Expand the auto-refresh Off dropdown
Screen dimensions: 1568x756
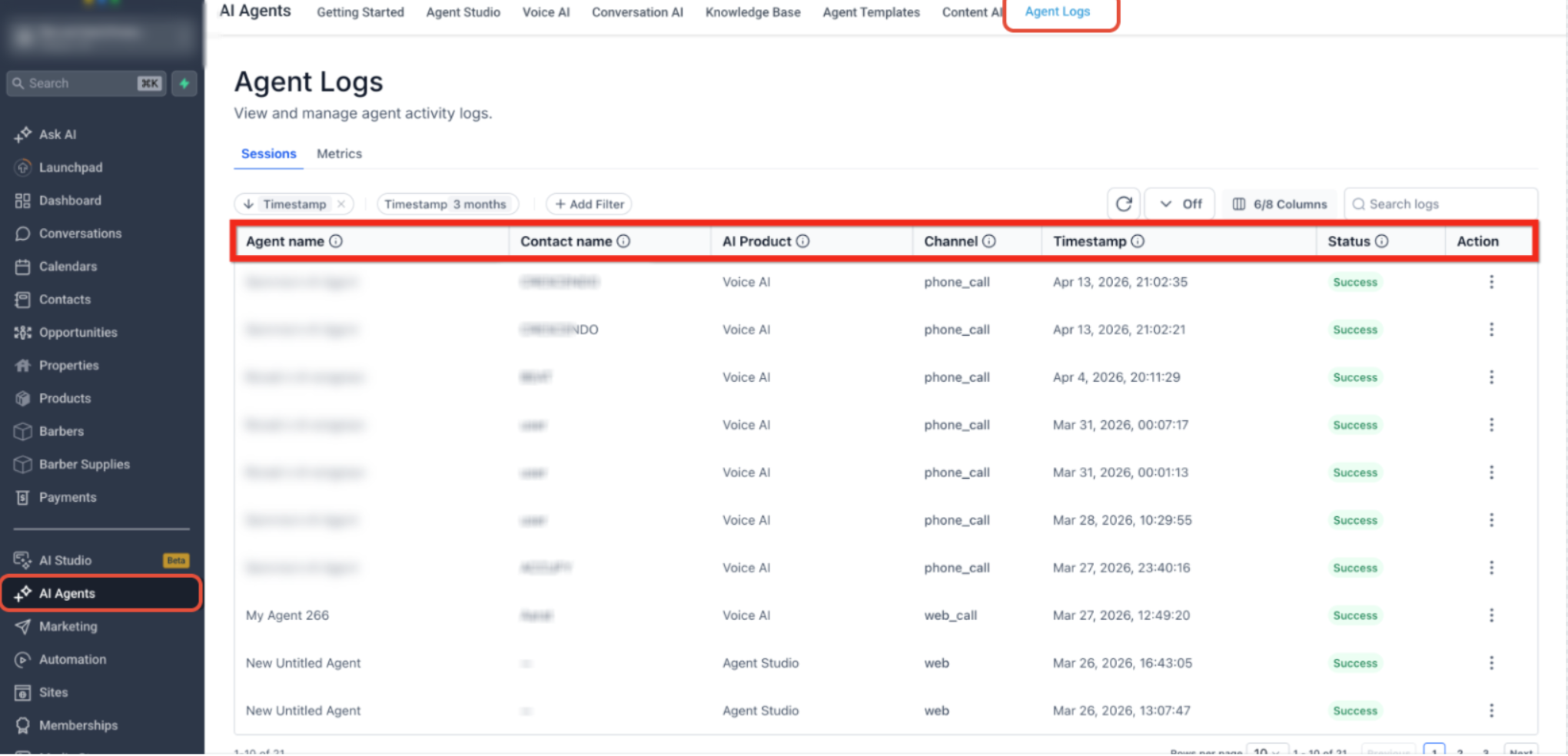1180,204
